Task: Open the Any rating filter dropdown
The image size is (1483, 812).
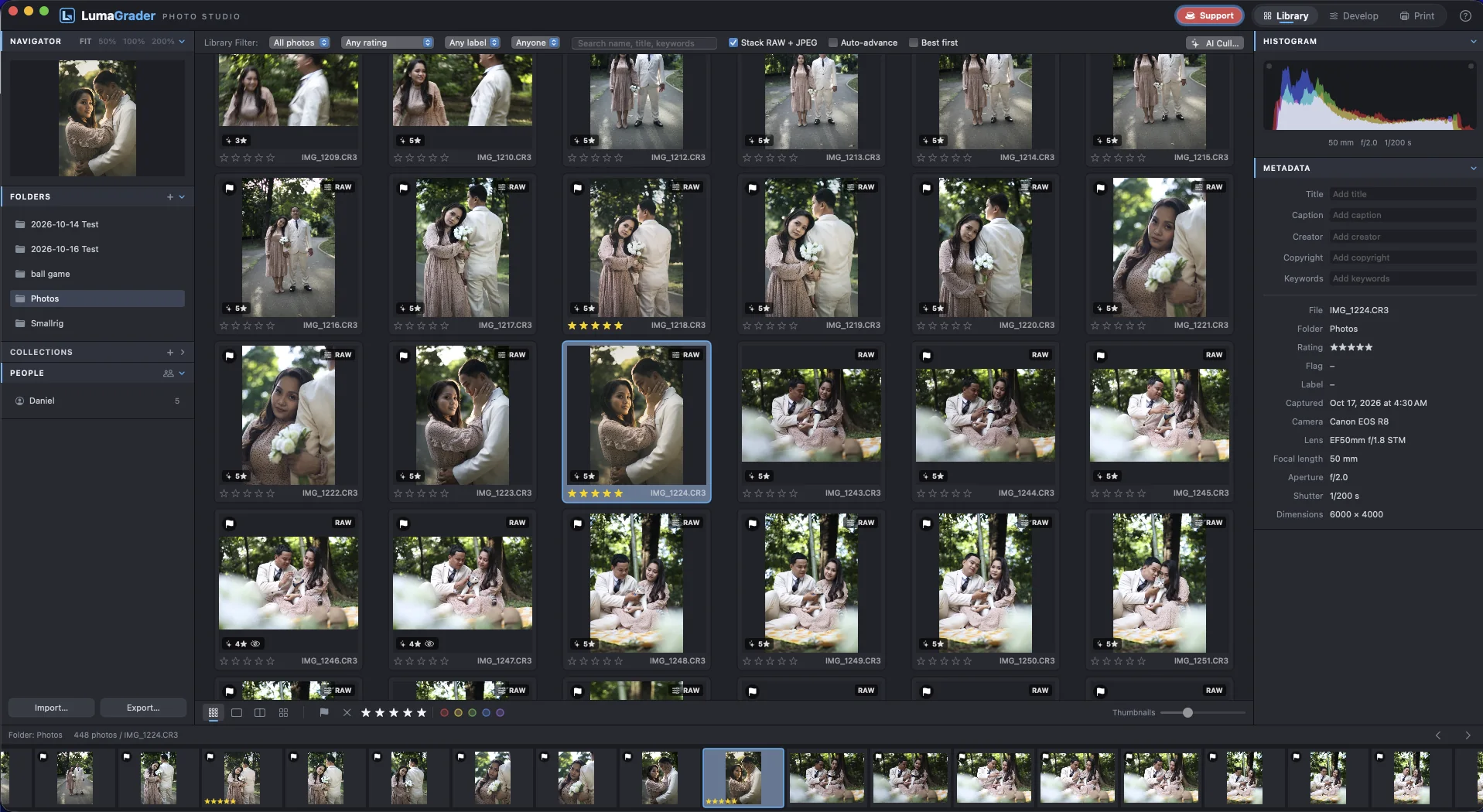Action: (388, 43)
